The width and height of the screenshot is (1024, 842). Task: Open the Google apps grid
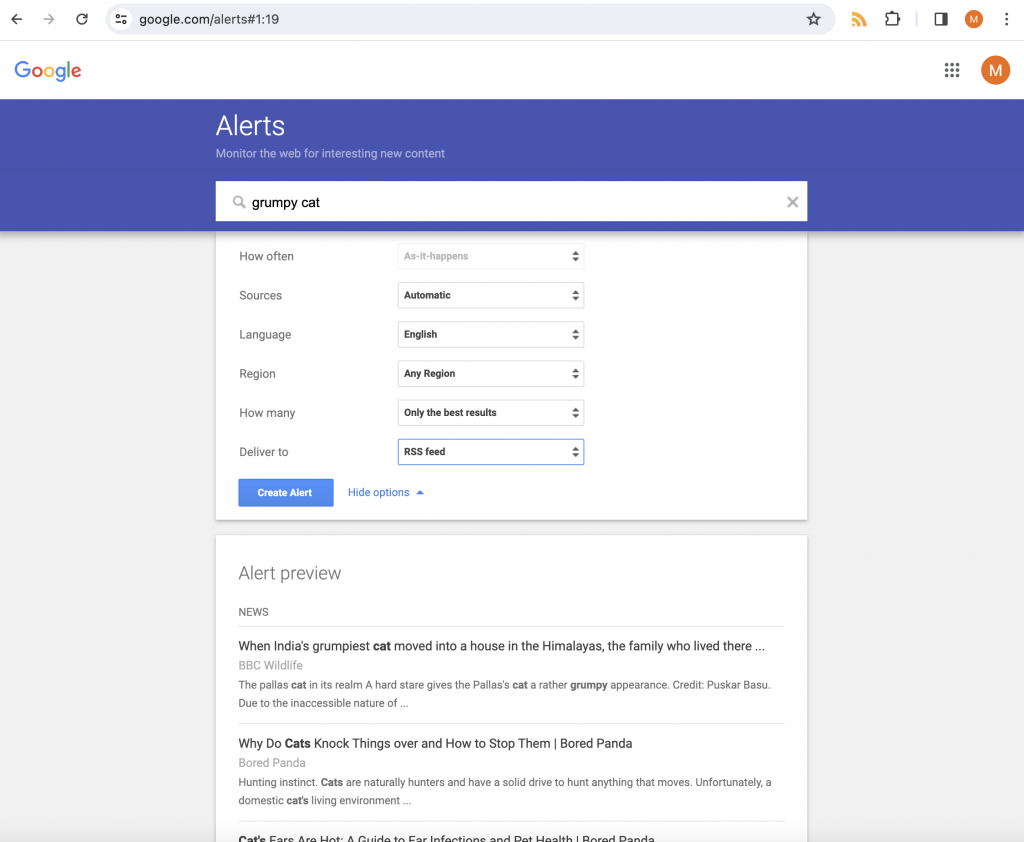(952, 70)
